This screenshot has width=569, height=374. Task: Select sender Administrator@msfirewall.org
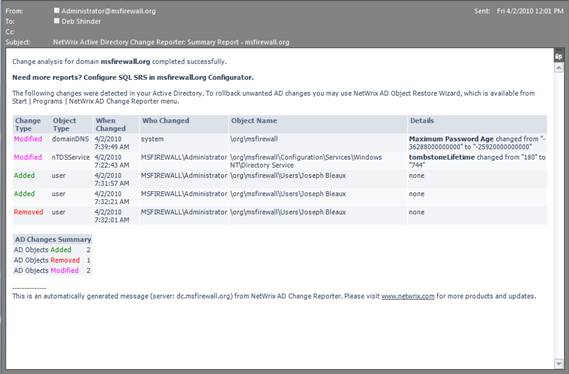109,11
